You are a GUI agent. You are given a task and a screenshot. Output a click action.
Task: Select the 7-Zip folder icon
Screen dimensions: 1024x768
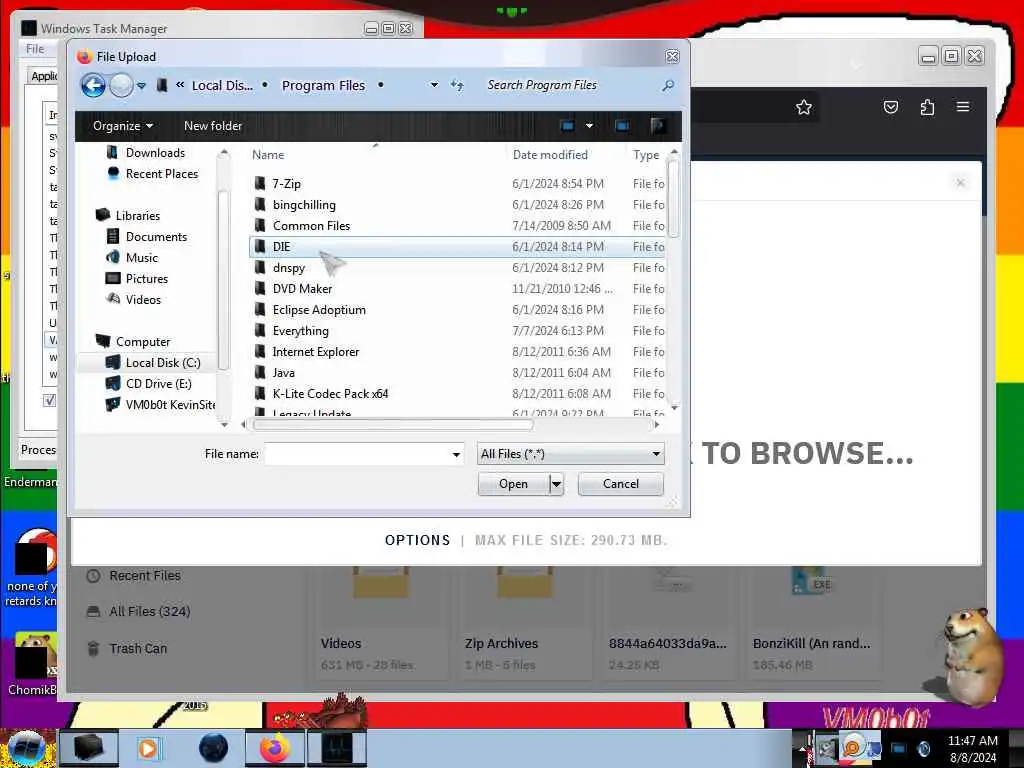tap(260, 184)
